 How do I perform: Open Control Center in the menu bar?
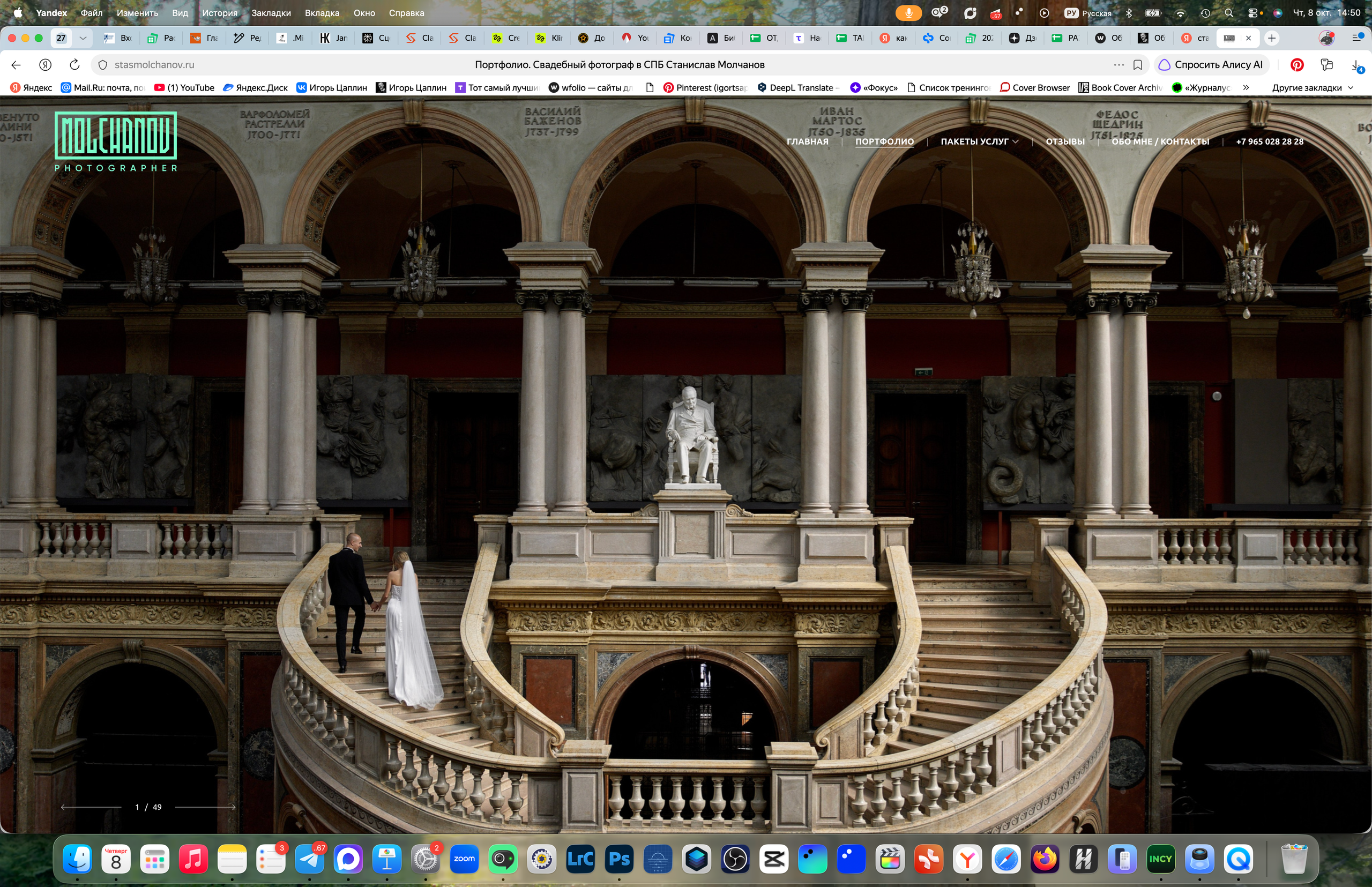[1254, 13]
